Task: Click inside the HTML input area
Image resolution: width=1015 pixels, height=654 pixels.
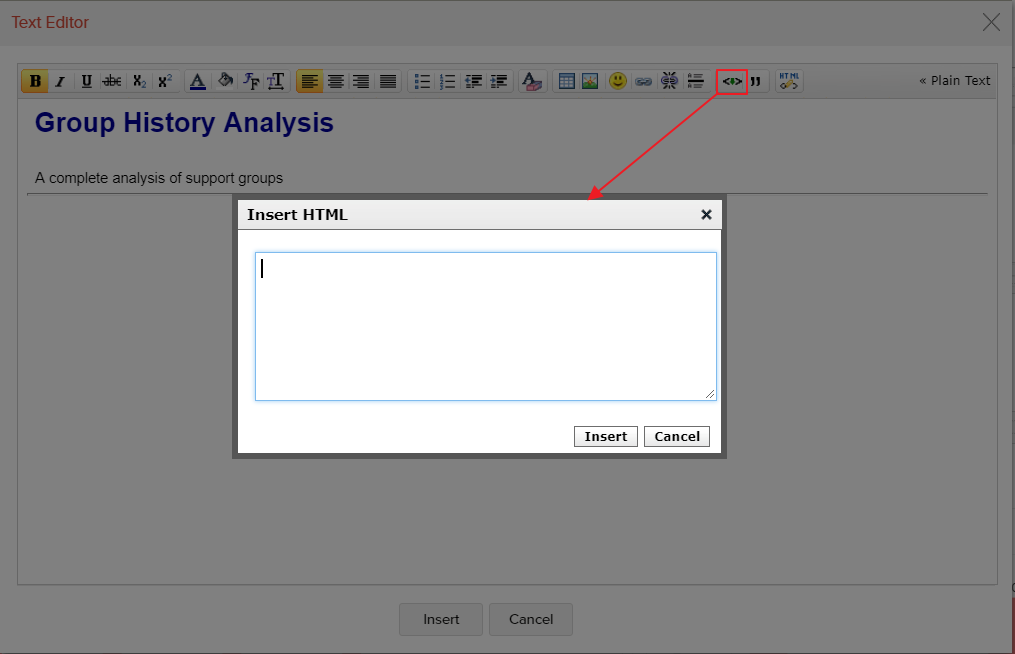Action: pyautogui.click(x=485, y=325)
